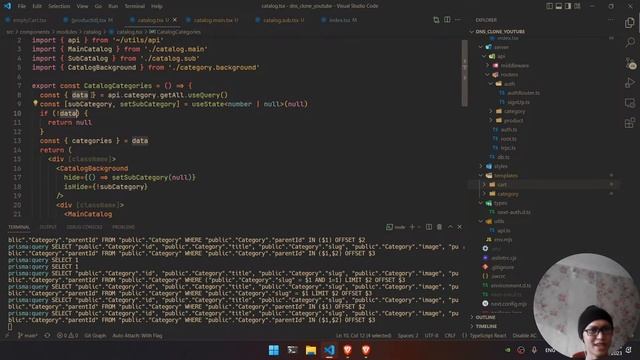Click the editor minimap scrollbar slider

tap(464, 73)
